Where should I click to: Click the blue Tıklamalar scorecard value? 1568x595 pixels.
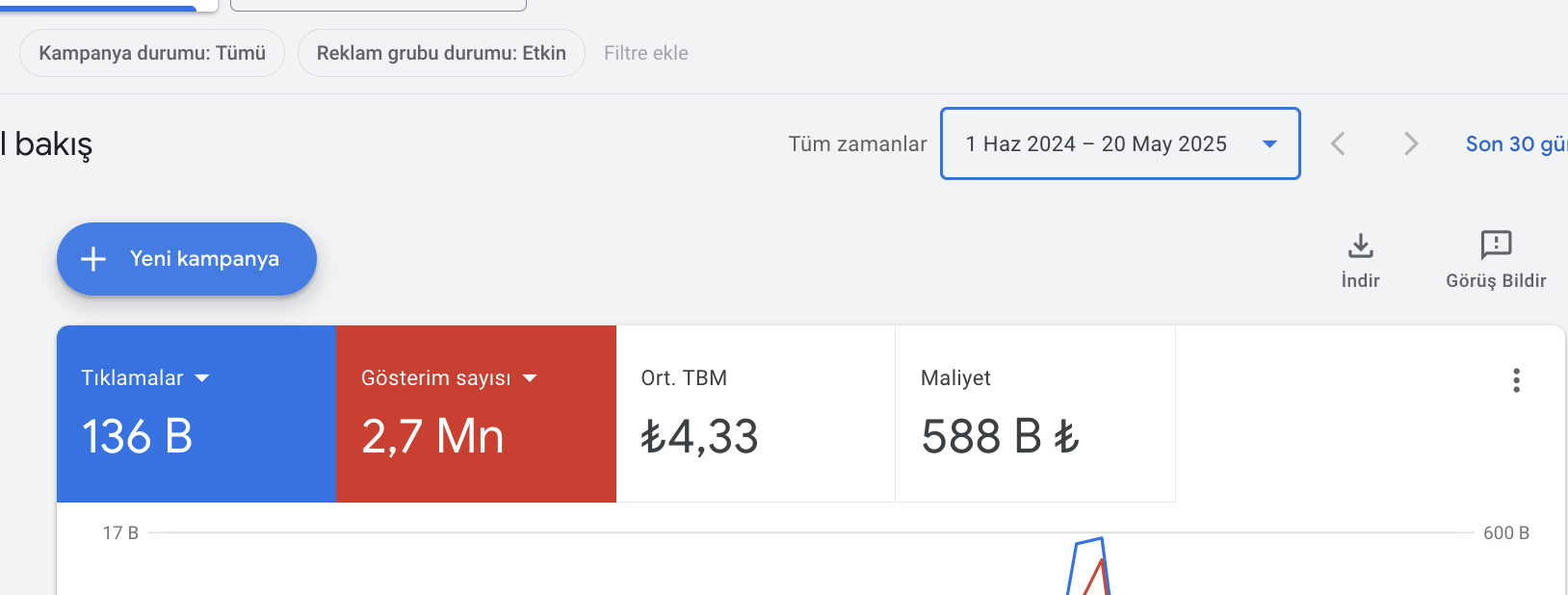[x=137, y=436]
